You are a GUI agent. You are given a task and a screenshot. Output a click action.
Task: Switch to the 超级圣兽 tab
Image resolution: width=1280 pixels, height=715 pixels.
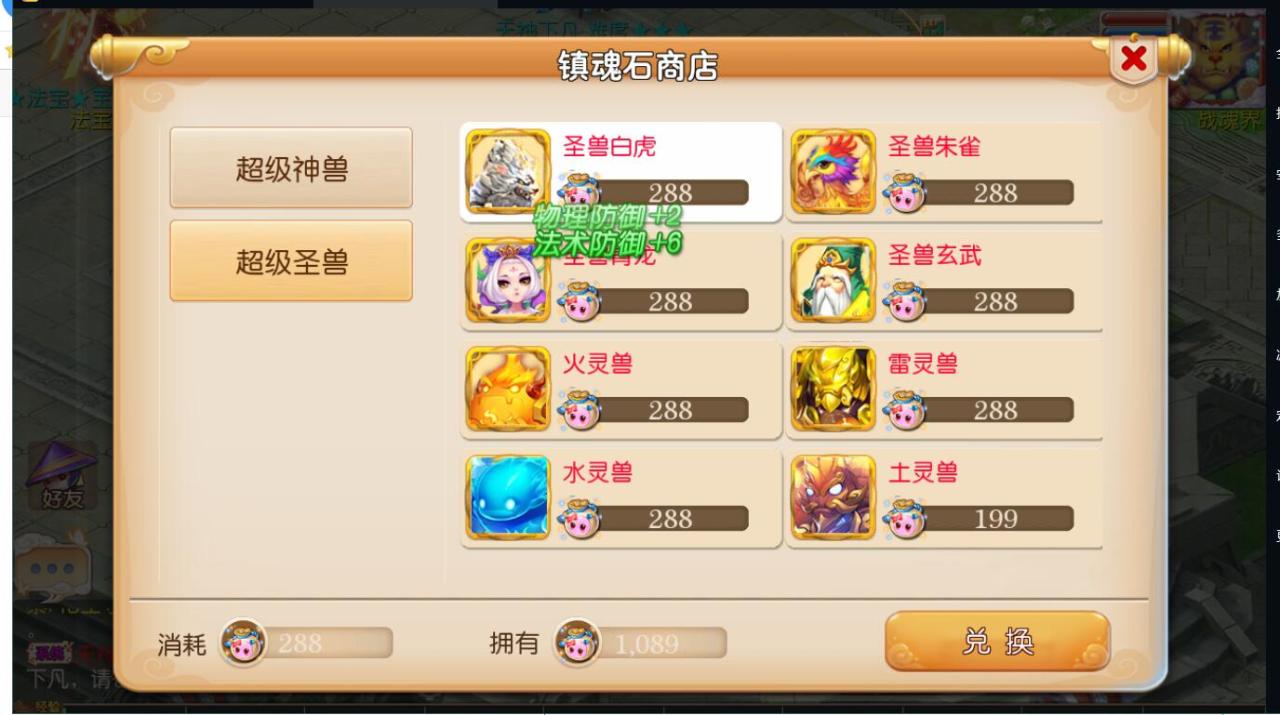click(291, 261)
